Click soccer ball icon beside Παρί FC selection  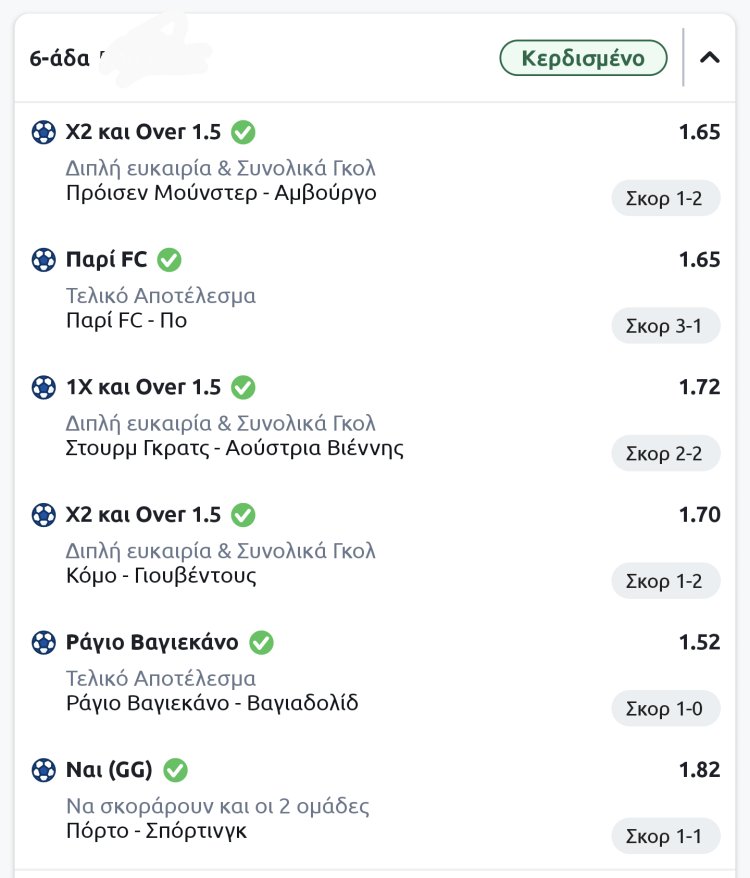click(x=44, y=260)
